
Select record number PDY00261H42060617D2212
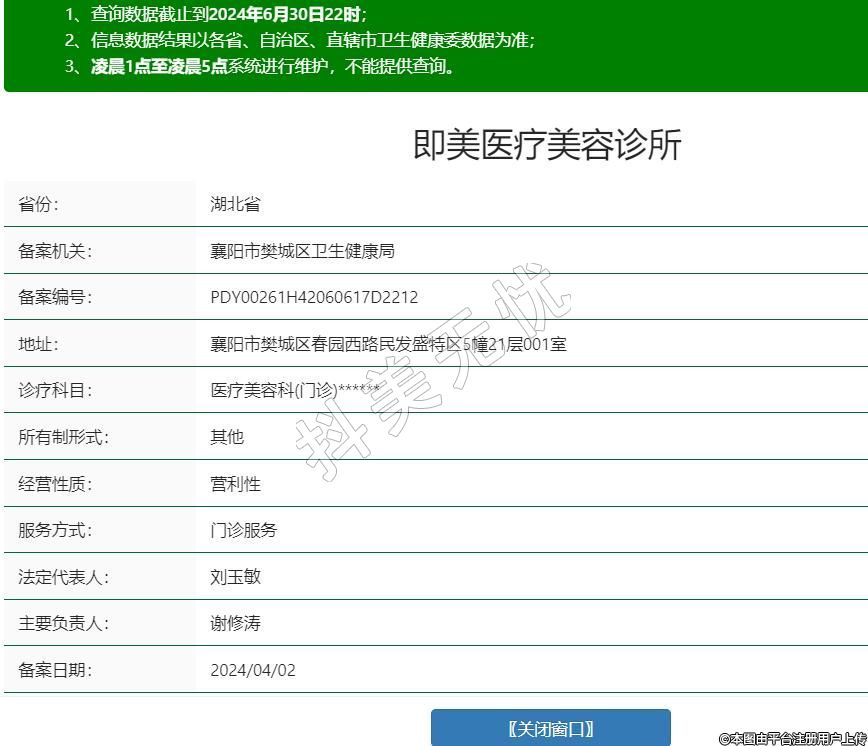point(314,297)
